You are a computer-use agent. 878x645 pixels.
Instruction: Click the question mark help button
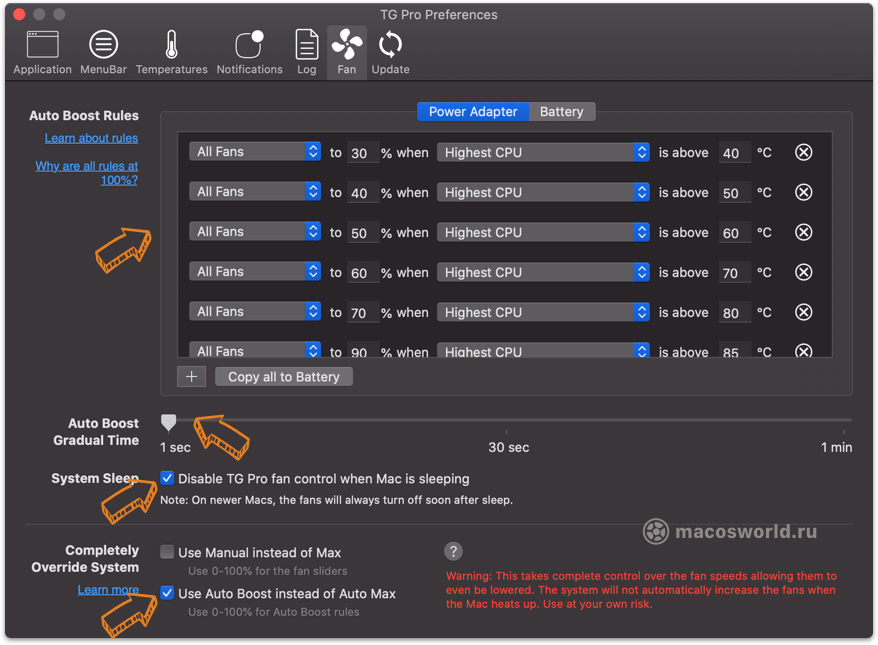pos(454,551)
